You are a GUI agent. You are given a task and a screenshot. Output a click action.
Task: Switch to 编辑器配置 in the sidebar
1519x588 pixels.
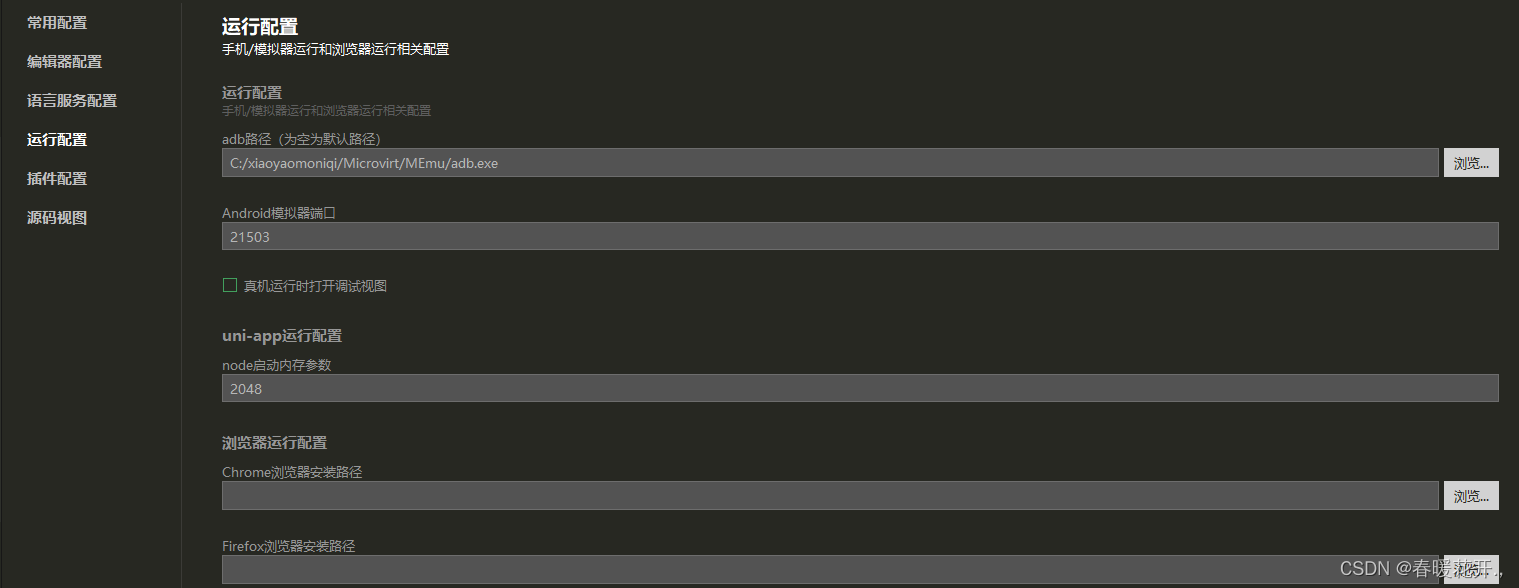[x=64, y=61]
